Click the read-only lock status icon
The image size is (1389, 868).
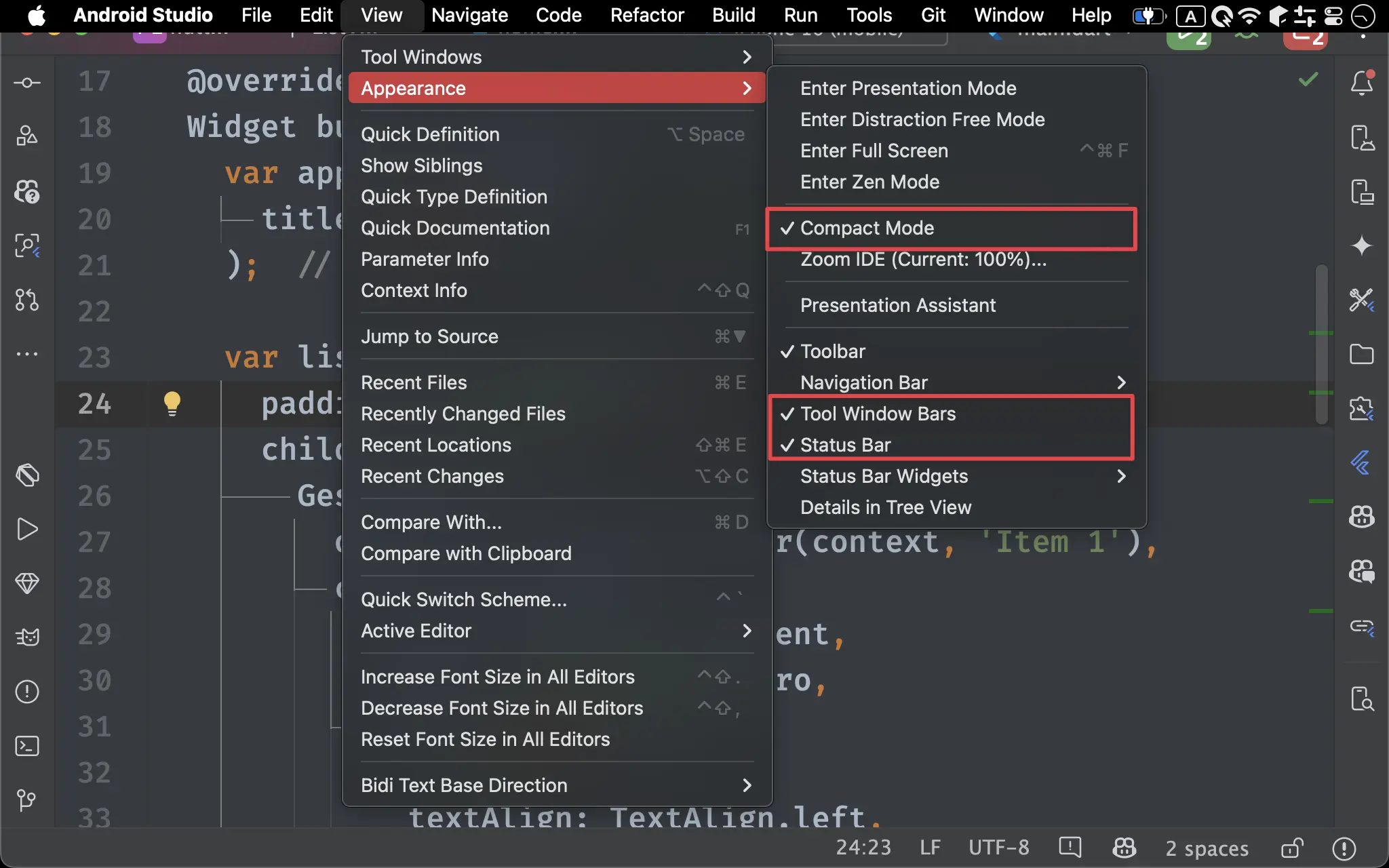coord(1292,848)
